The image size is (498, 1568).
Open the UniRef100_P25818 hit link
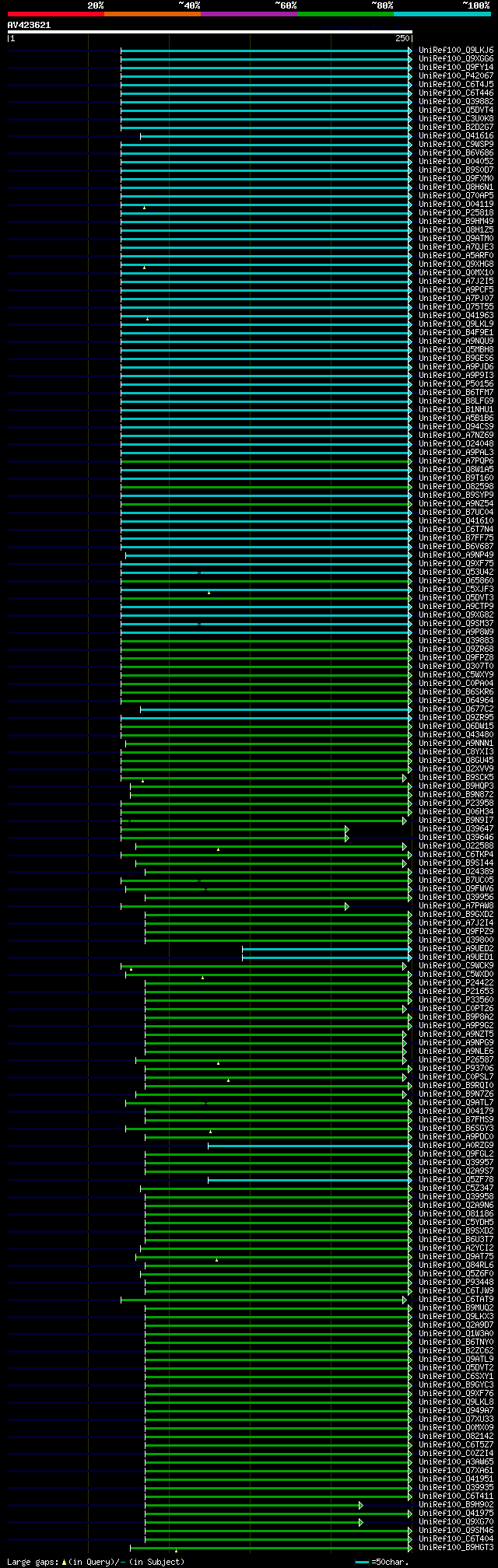point(456,212)
